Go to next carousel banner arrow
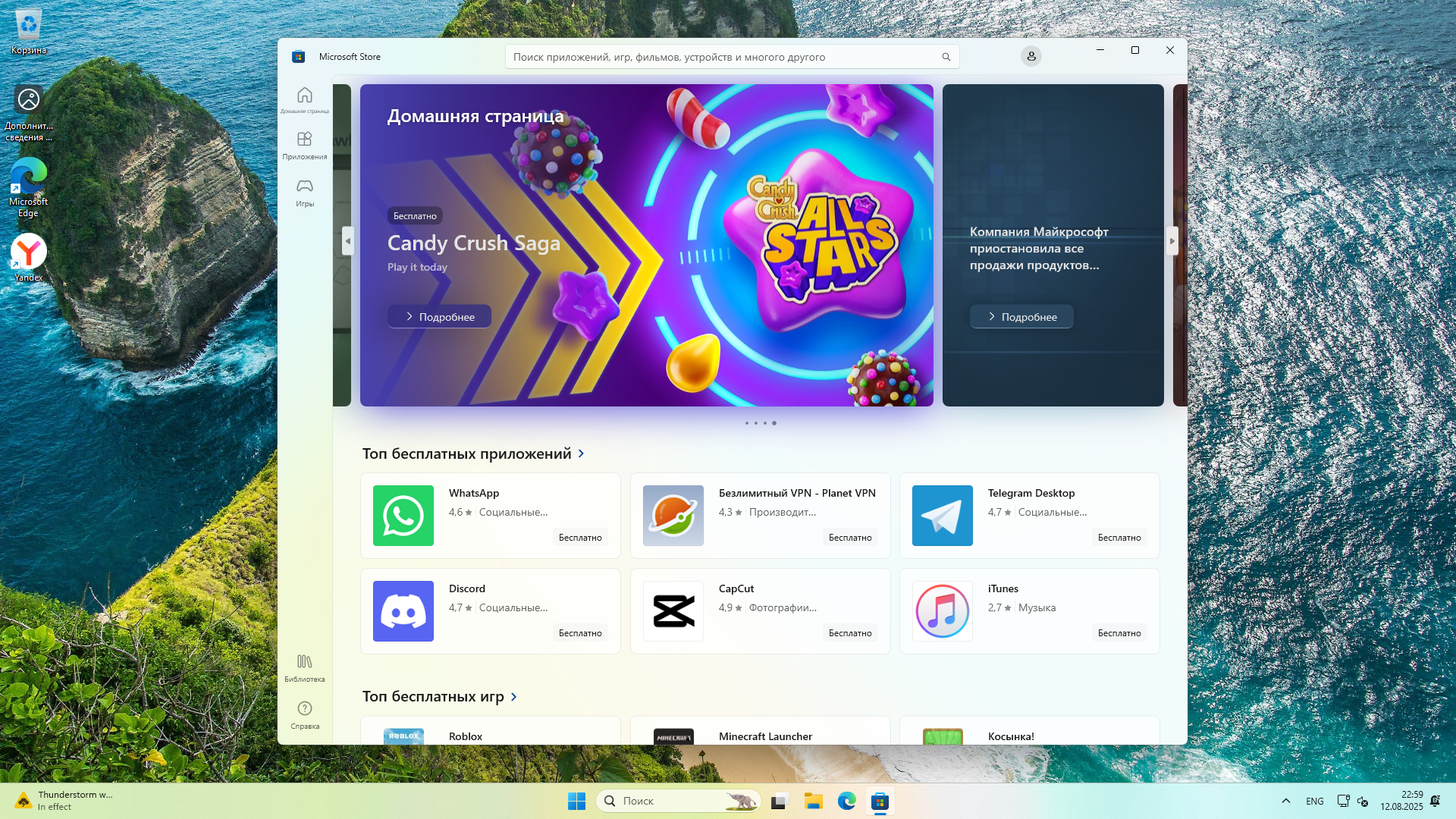 pos(1172,241)
